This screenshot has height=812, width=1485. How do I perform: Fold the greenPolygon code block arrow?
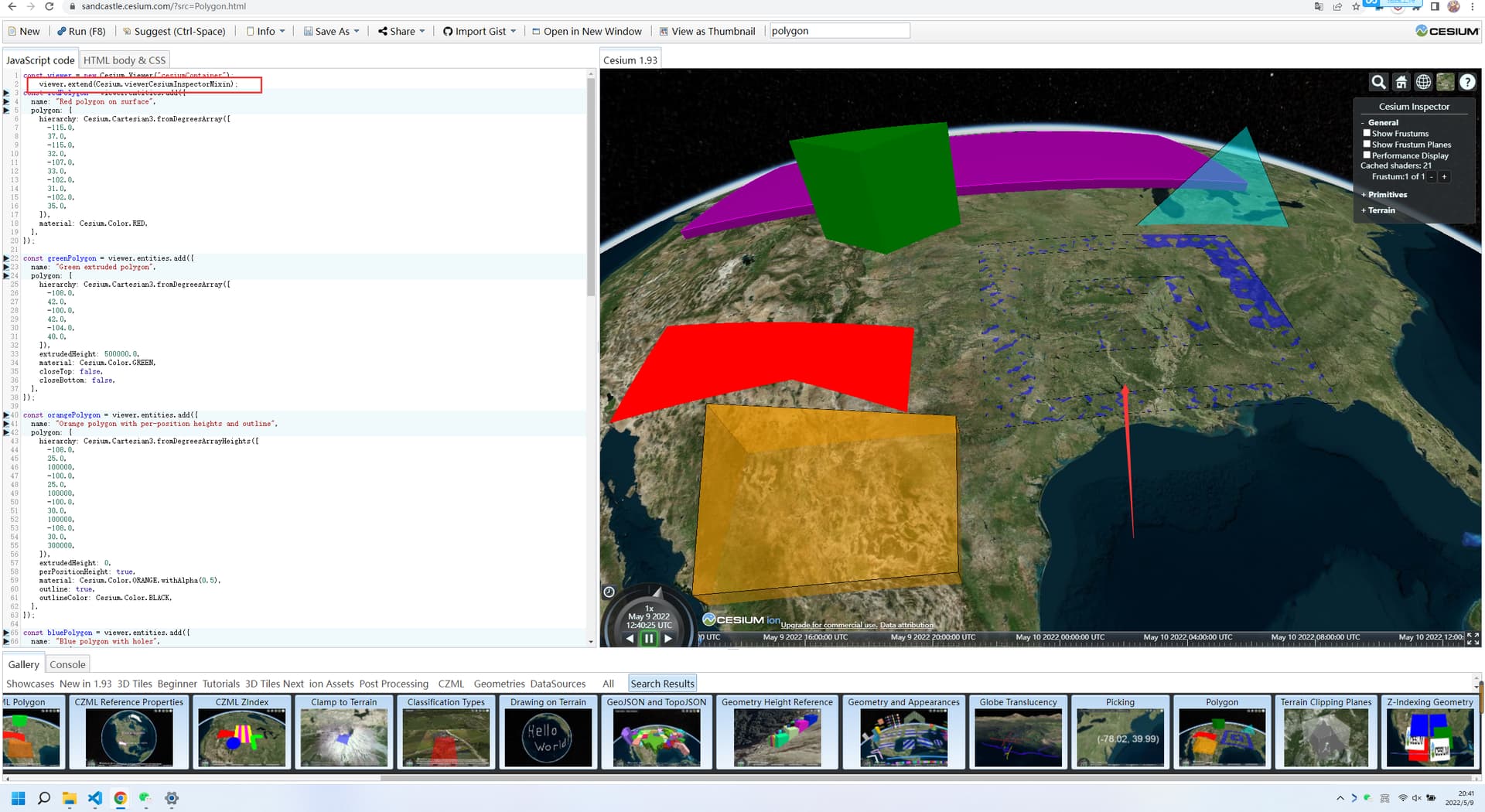[x=7, y=258]
